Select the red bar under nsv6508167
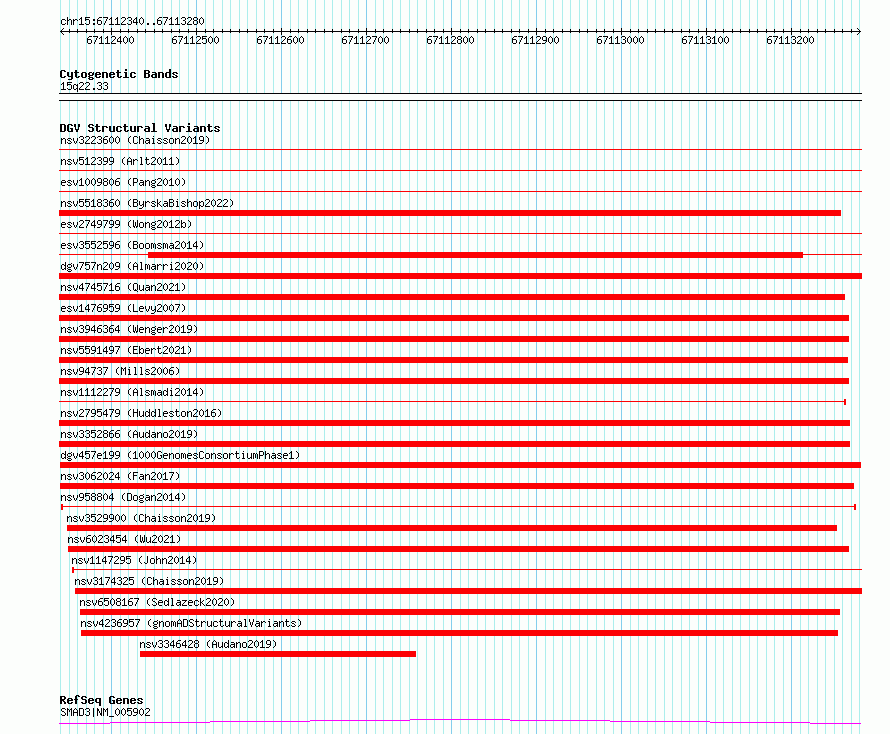890x734 pixels. 460,612
